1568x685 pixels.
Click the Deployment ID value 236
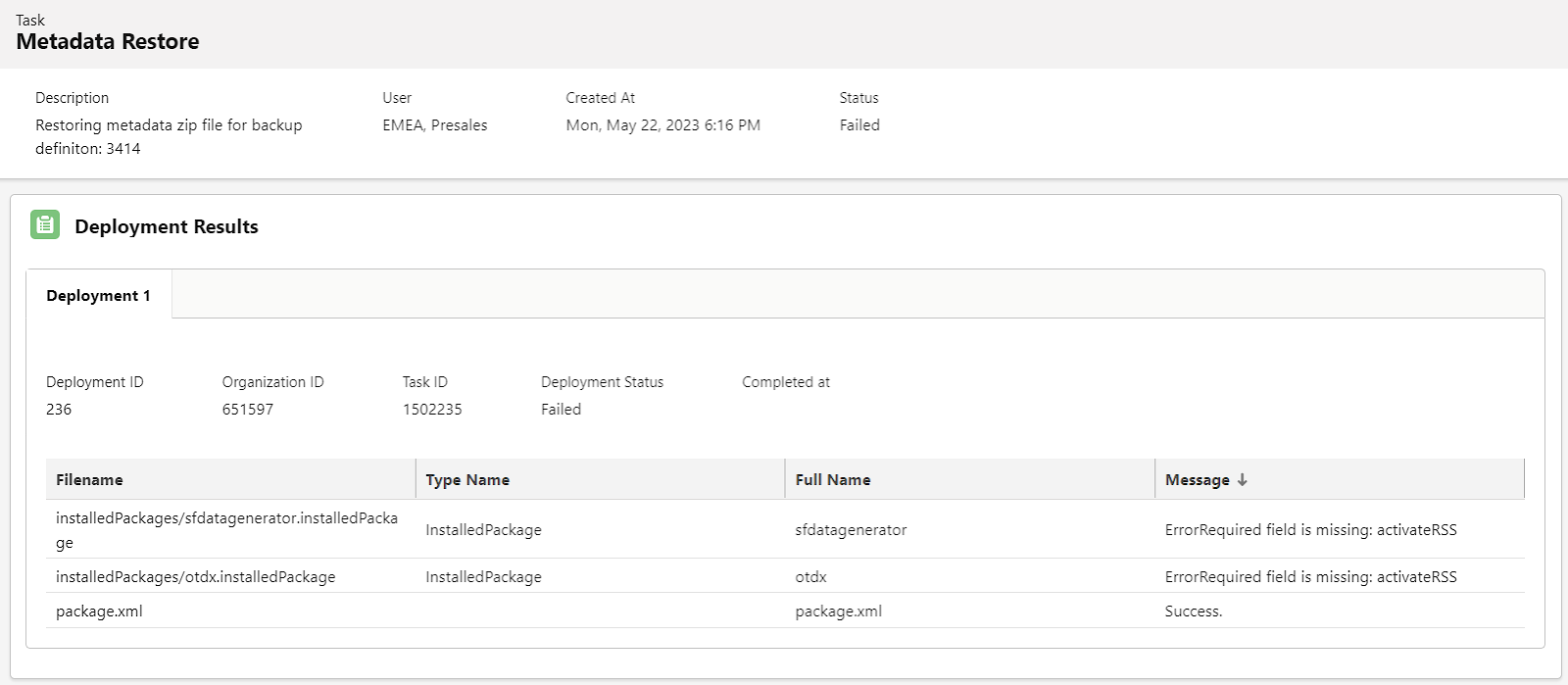point(59,410)
